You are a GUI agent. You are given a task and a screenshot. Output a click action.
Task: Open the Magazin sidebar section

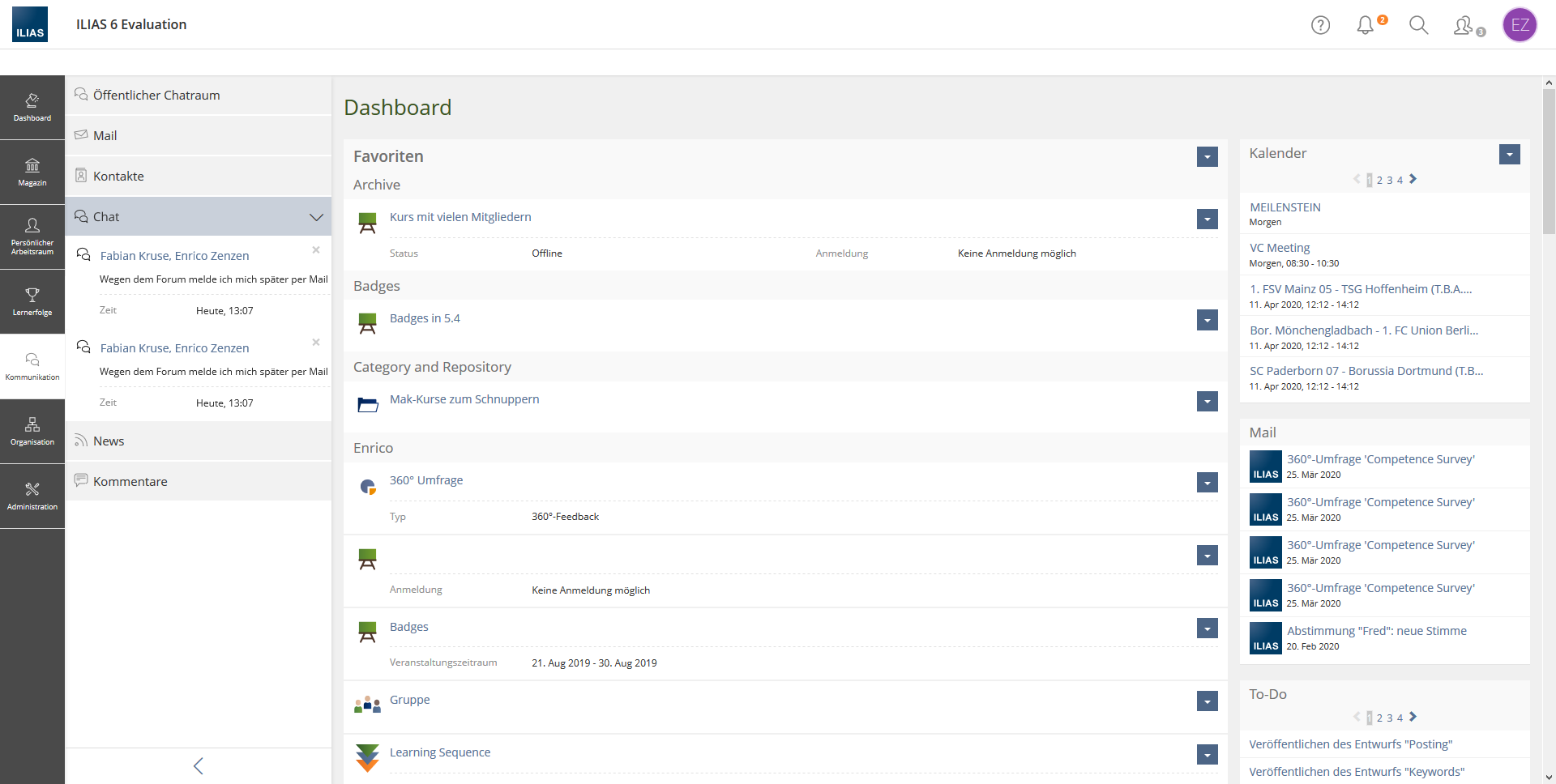point(32,172)
